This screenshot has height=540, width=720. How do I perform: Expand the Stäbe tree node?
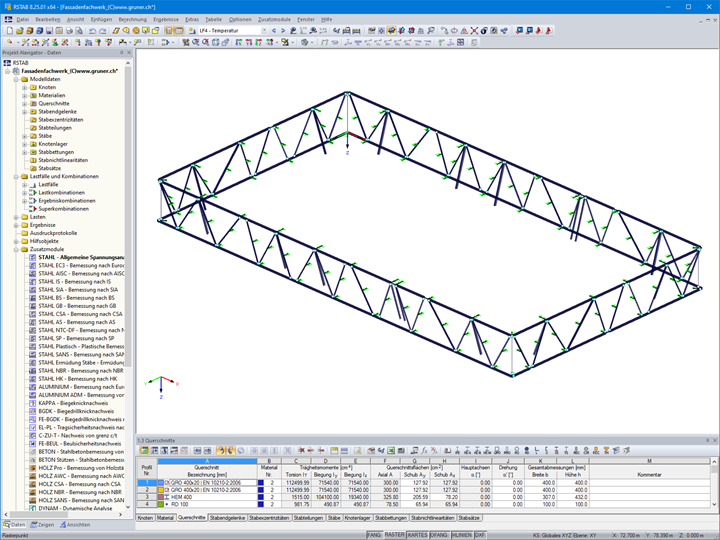click(x=25, y=136)
